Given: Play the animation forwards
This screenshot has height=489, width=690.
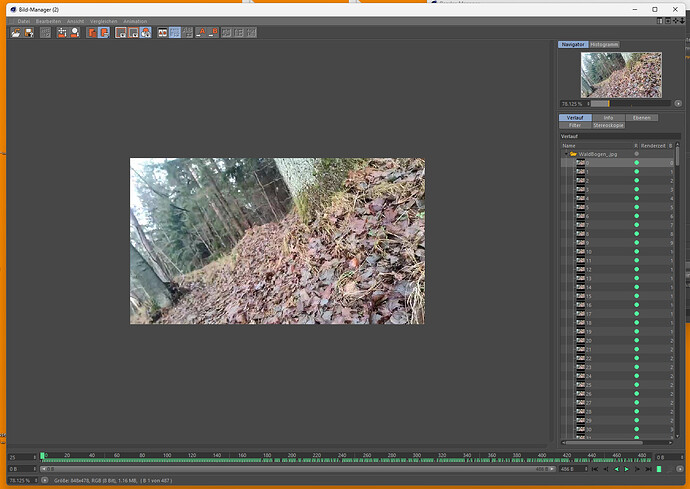Looking at the screenshot, I should tap(627, 469).
